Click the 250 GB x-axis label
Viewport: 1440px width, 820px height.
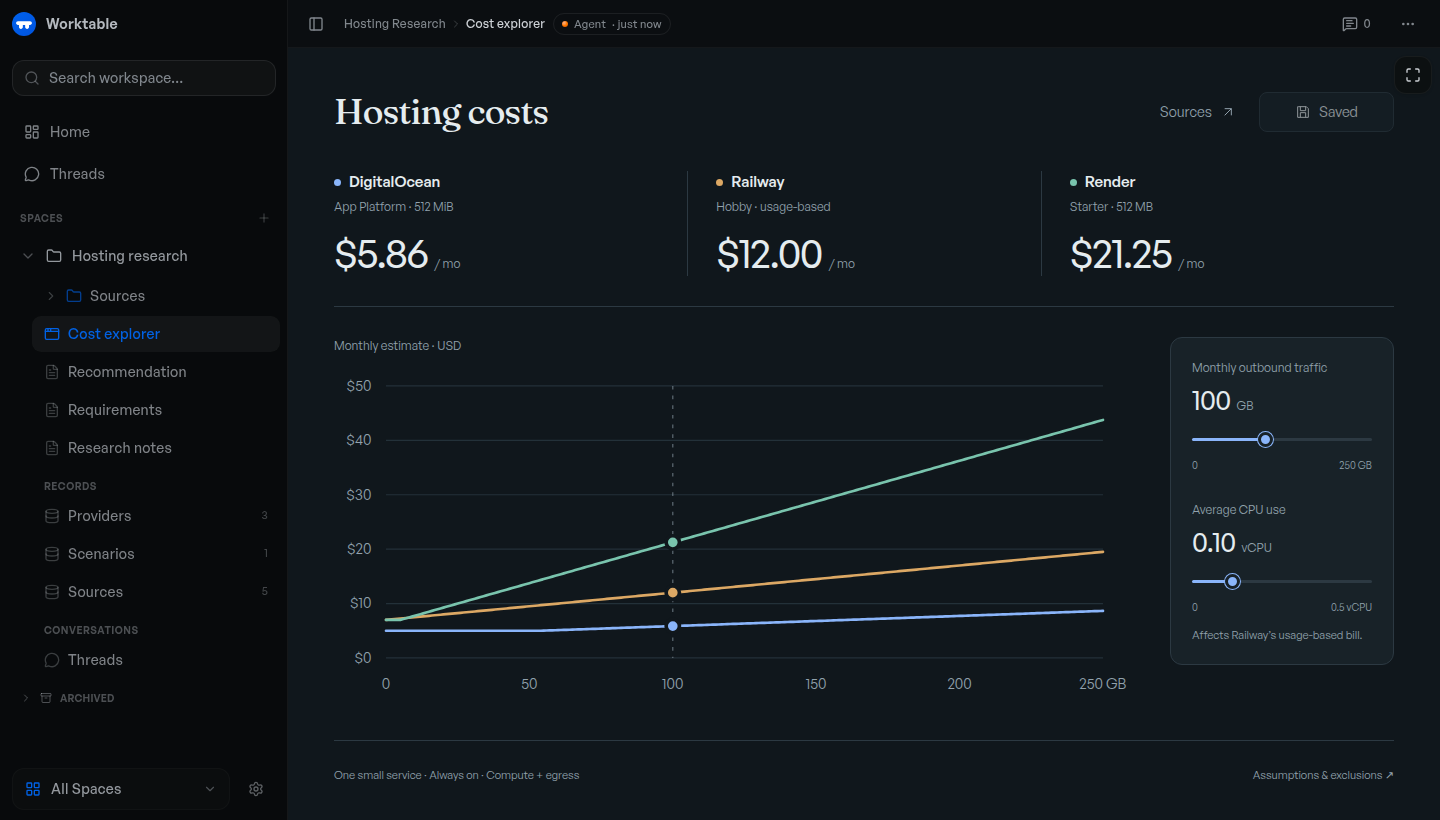(1102, 684)
